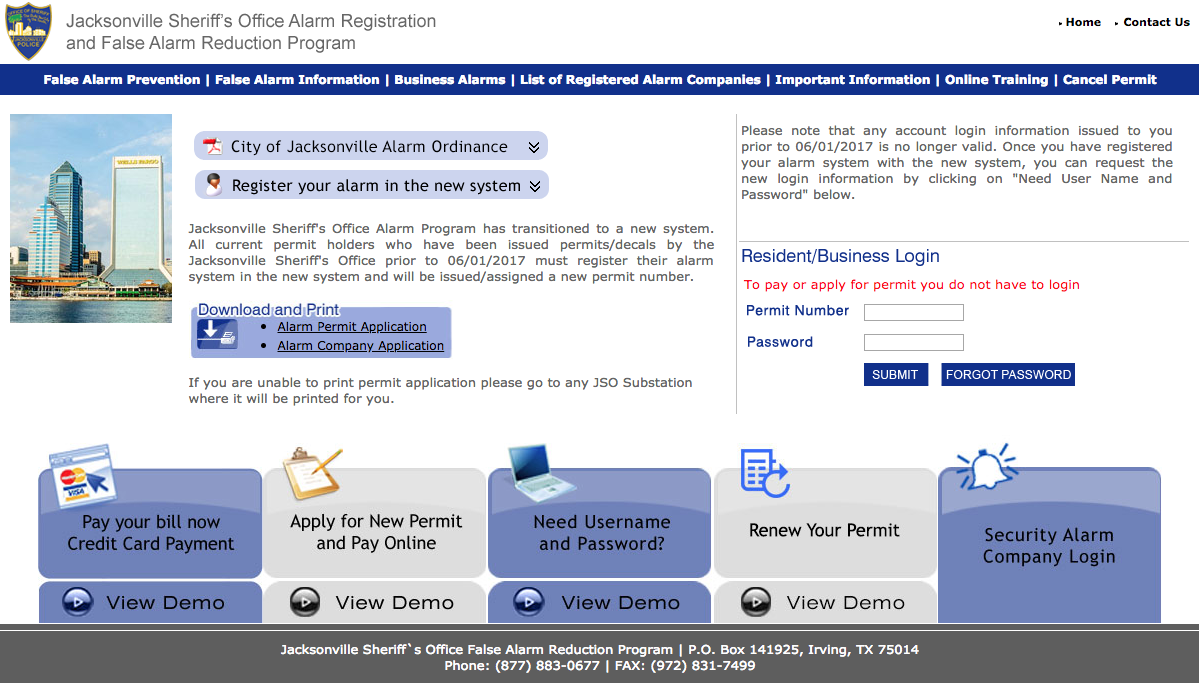
Task: Click the Jacksonville skyline photo
Action: pyautogui.click(x=91, y=218)
